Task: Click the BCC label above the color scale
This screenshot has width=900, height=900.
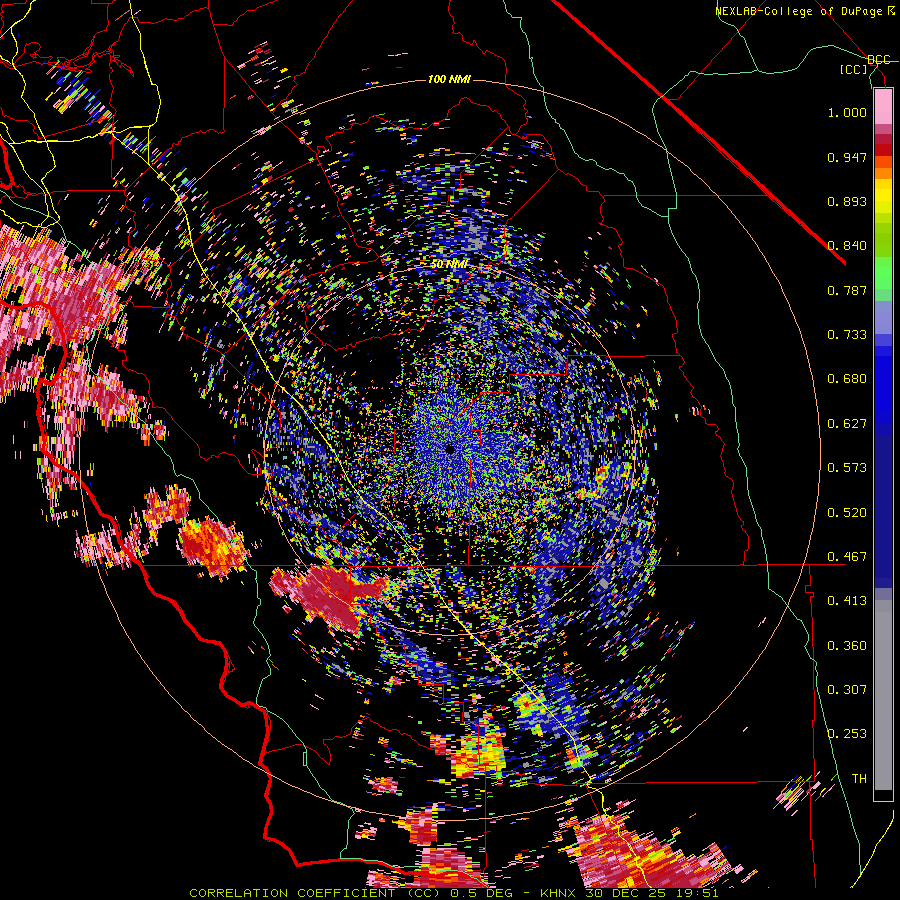Action: coord(878,60)
